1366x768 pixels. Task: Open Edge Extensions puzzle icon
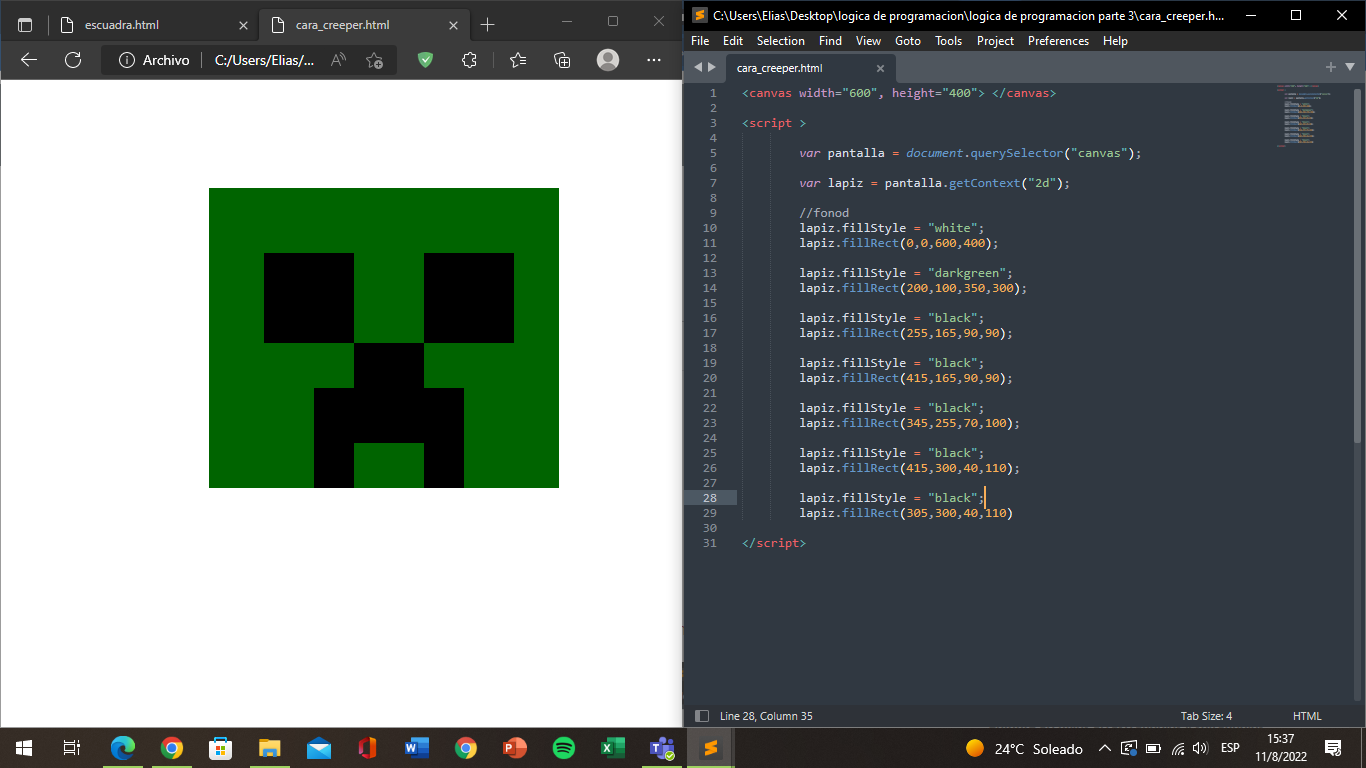click(x=469, y=60)
